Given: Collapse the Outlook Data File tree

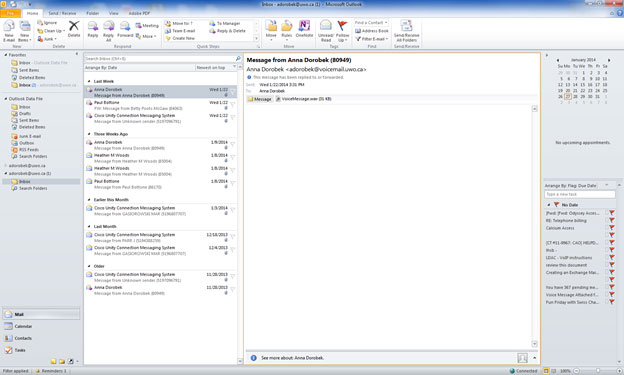Looking at the screenshot, I should (x=6, y=99).
